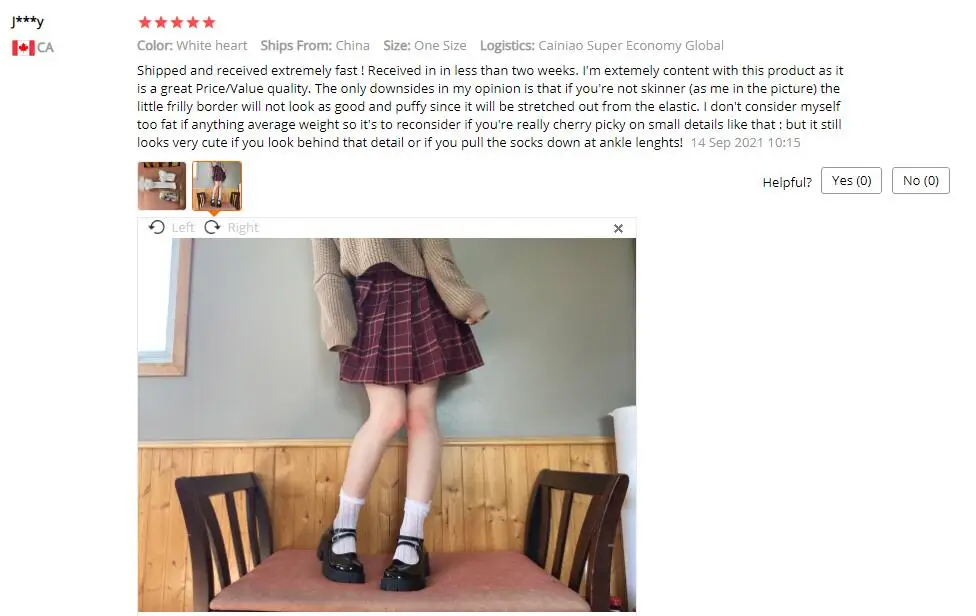976x616 pixels.
Task: Click the Canadian flag icon
Action: coord(23,47)
